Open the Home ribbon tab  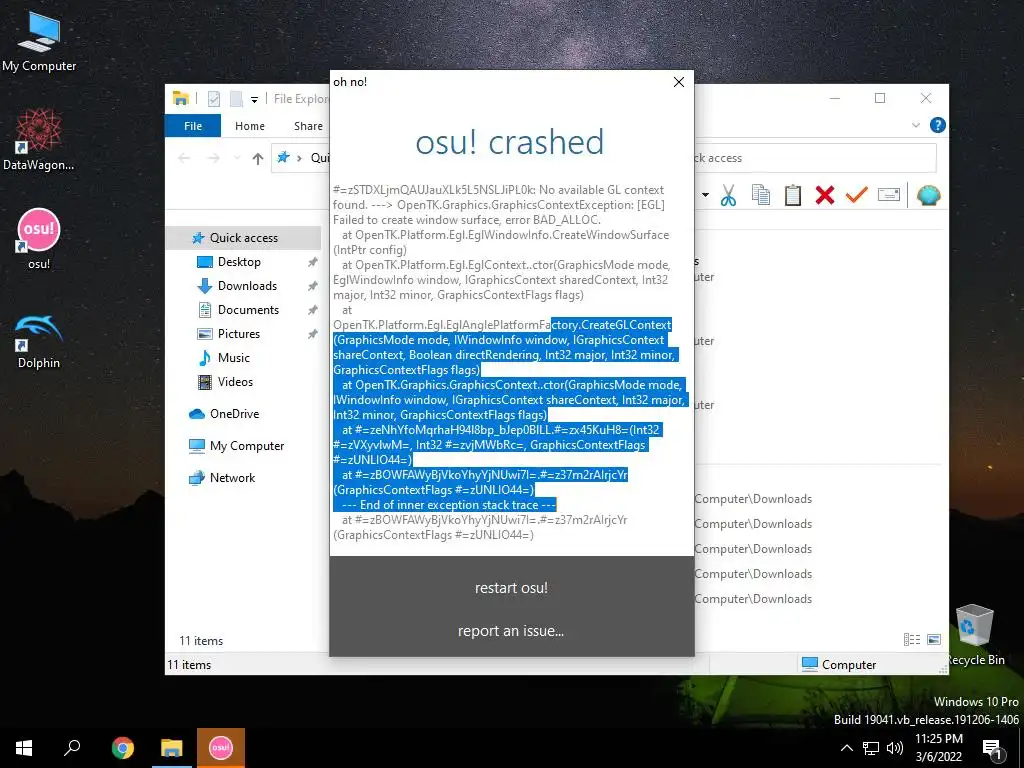click(249, 125)
